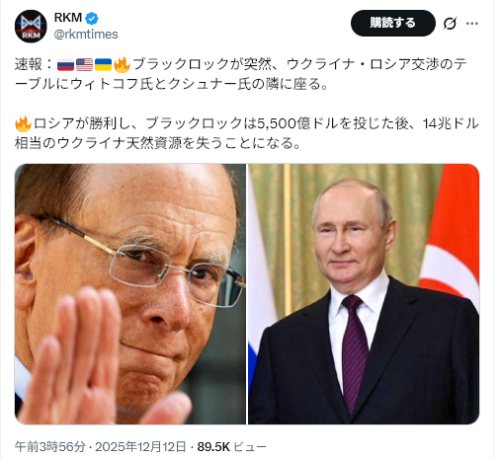The width and height of the screenshot is (500, 459).
Task: Click the fire emoji starting the second paragraph
Action: 23,124
